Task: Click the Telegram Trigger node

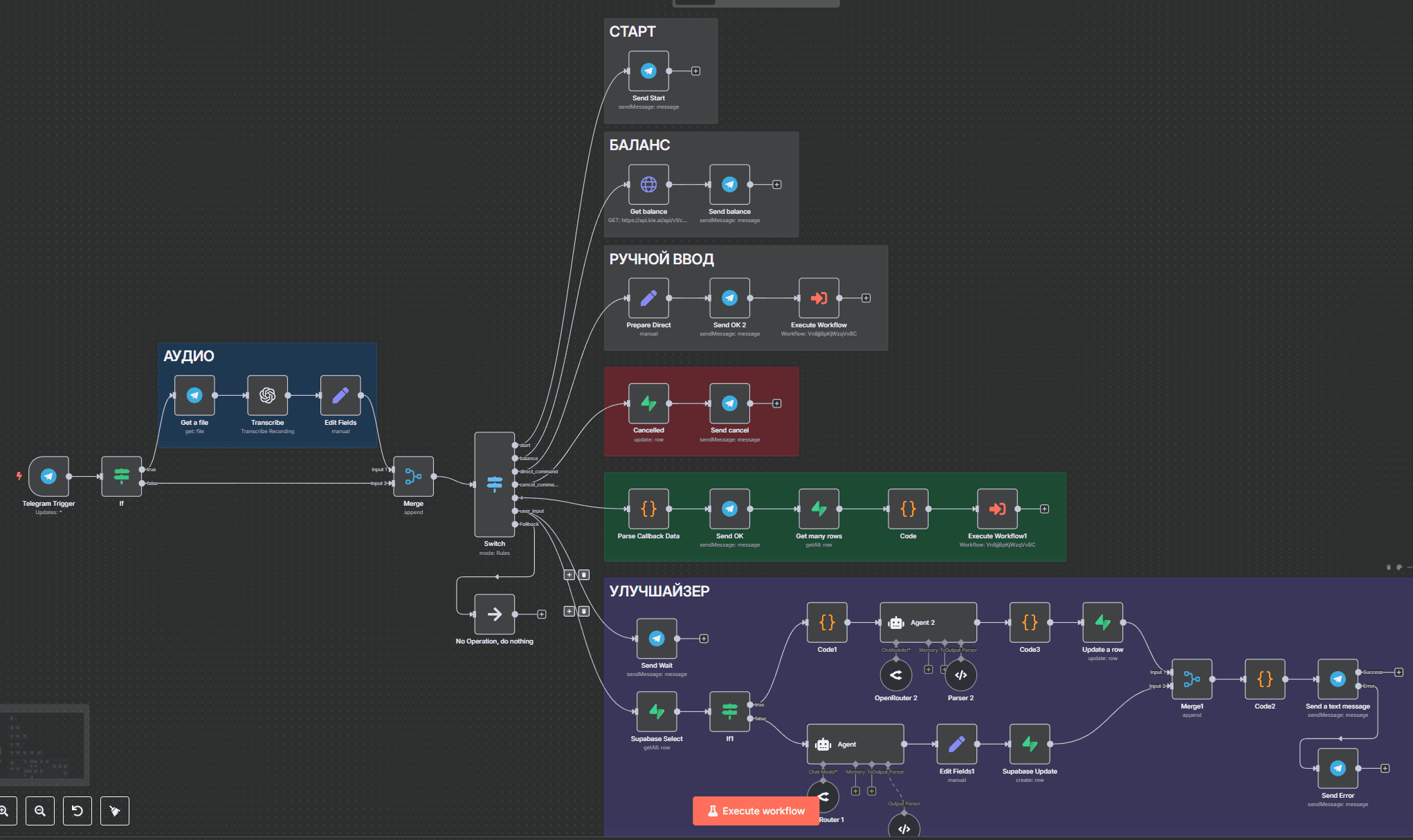Action: [48, 476]
